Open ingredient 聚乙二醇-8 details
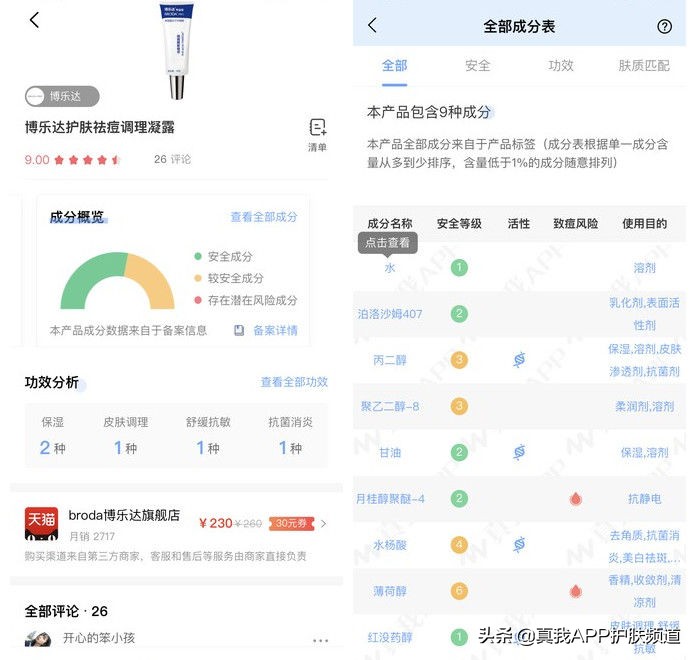This screenshot has width=696, height=660. coord(390,406)
